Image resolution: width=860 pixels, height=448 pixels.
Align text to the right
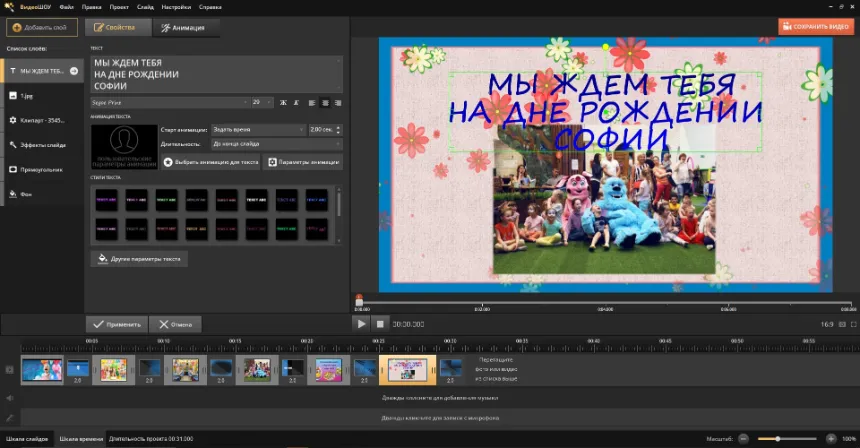pyautogui.click(x=337, y=102)
